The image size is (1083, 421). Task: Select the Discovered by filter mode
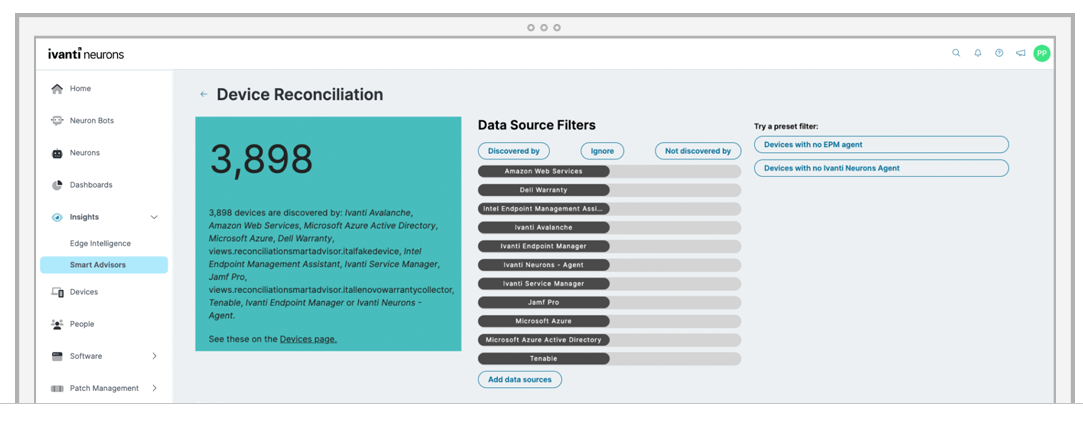coord(514,151)
